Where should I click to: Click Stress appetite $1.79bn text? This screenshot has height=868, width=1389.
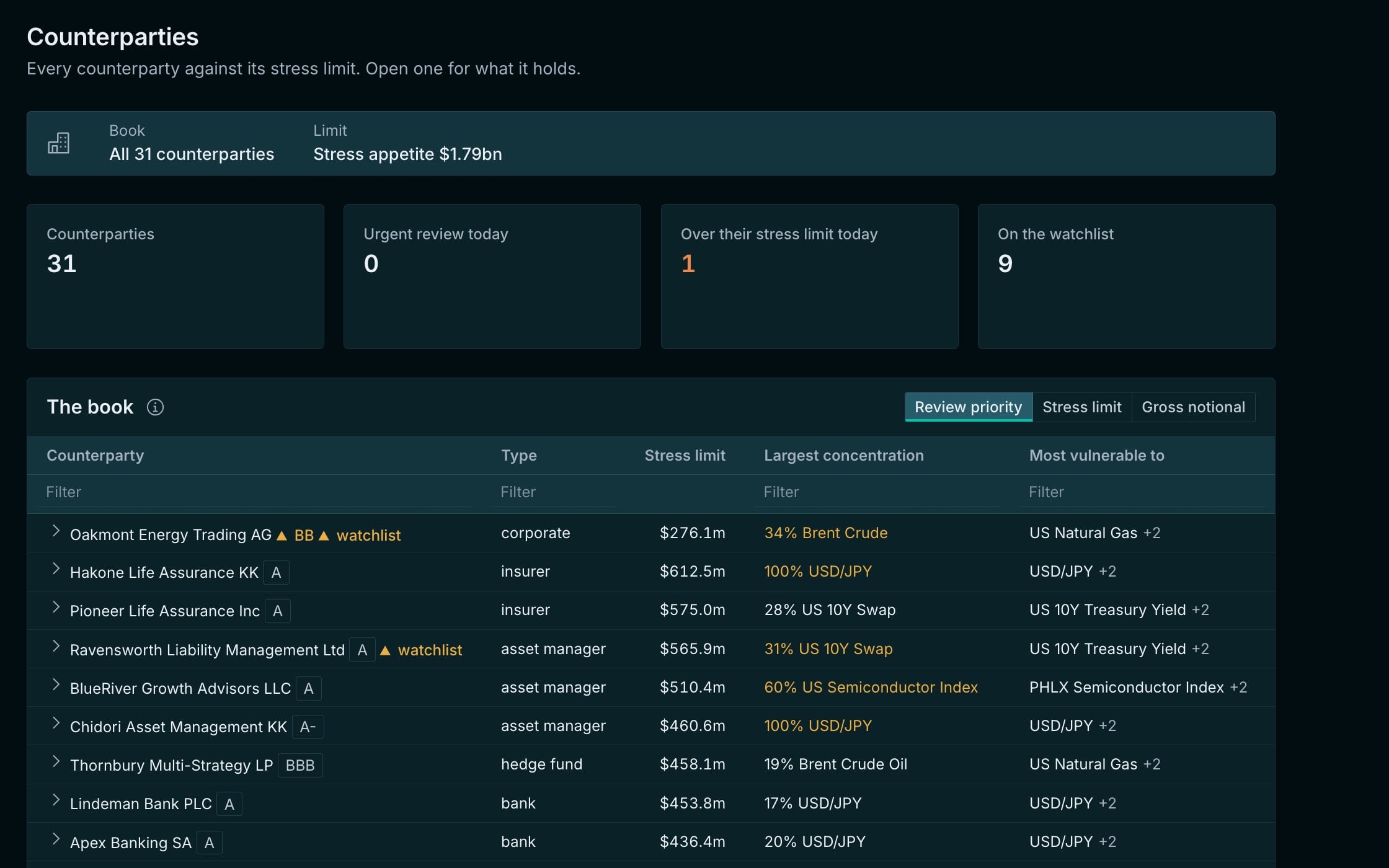408,154
